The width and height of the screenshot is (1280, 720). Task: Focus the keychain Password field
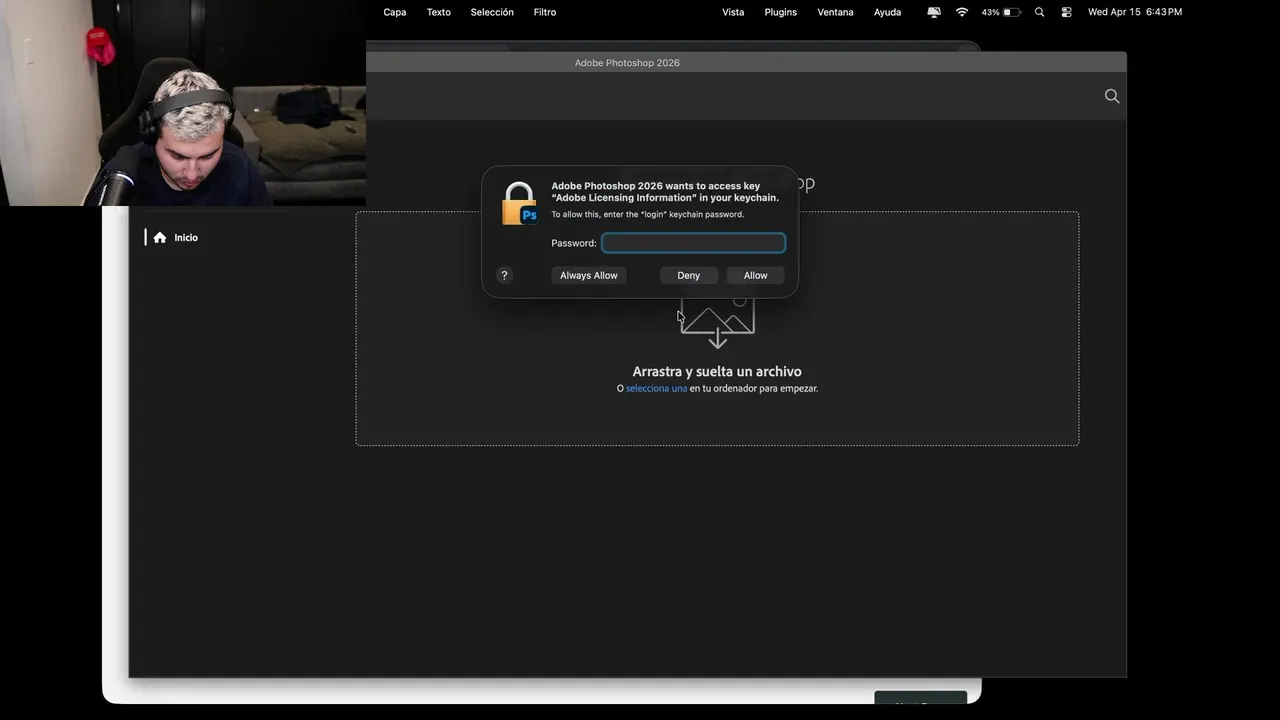693,243
